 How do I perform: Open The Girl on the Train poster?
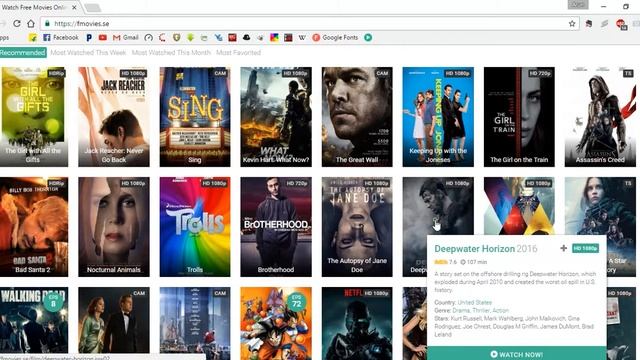point(519,117)
